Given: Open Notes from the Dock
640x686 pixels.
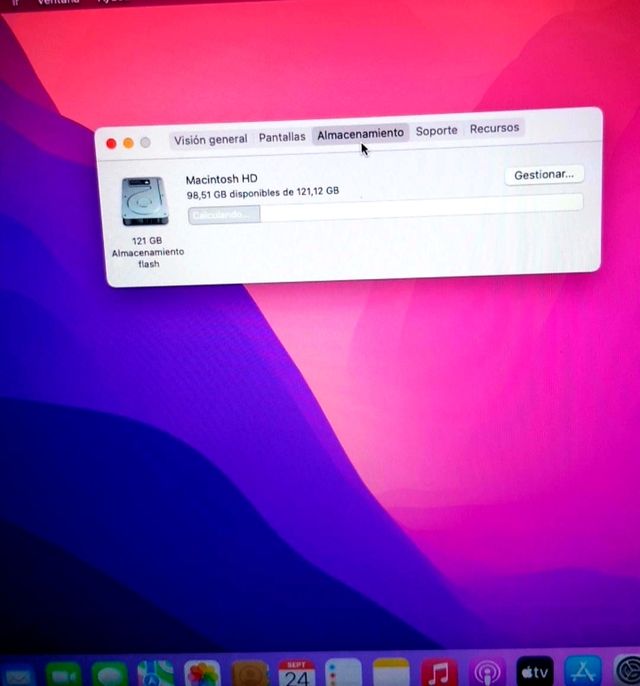Looking at the screenshot, I should click(391, 672).
